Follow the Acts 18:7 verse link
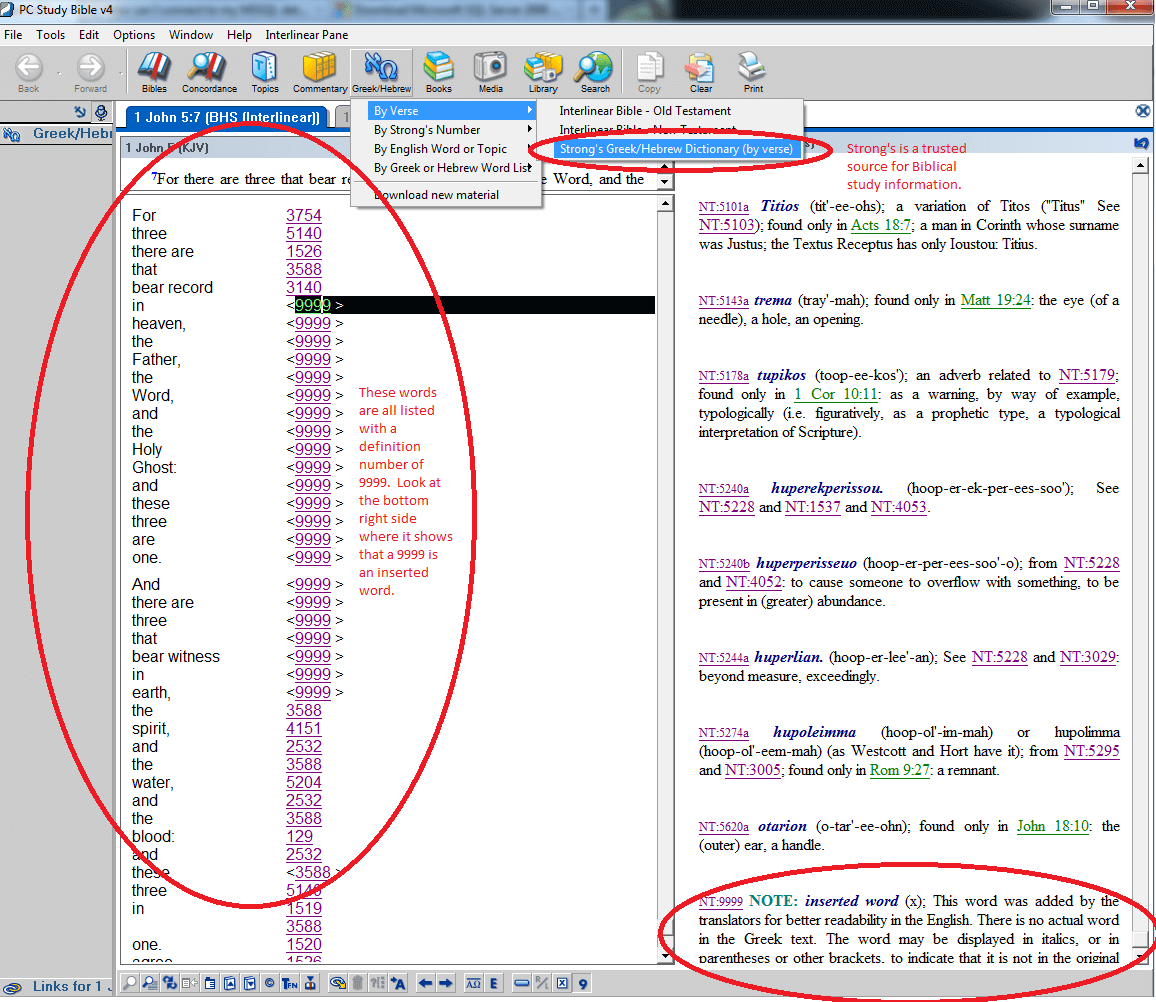Image resolution: width=1156 pixels, height=1002 pixels. (x=881, y=226)
